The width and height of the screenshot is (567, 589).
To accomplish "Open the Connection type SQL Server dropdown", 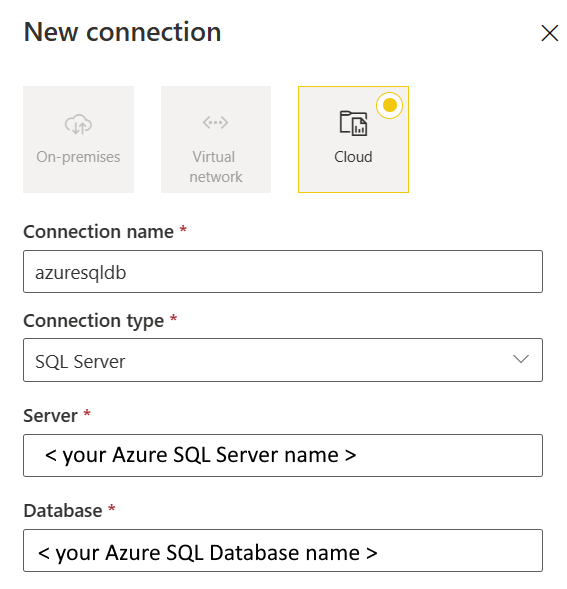I will point(283,360).
